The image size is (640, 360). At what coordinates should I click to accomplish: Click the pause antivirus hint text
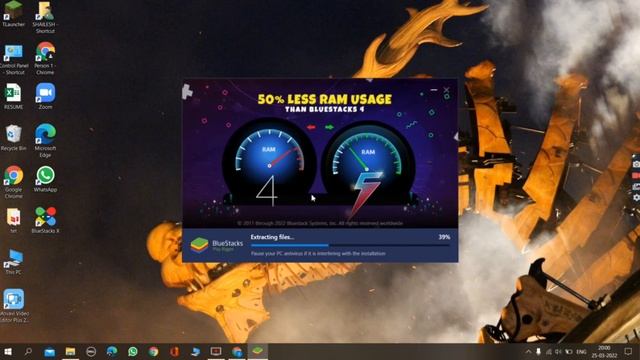tap(318, 253)
